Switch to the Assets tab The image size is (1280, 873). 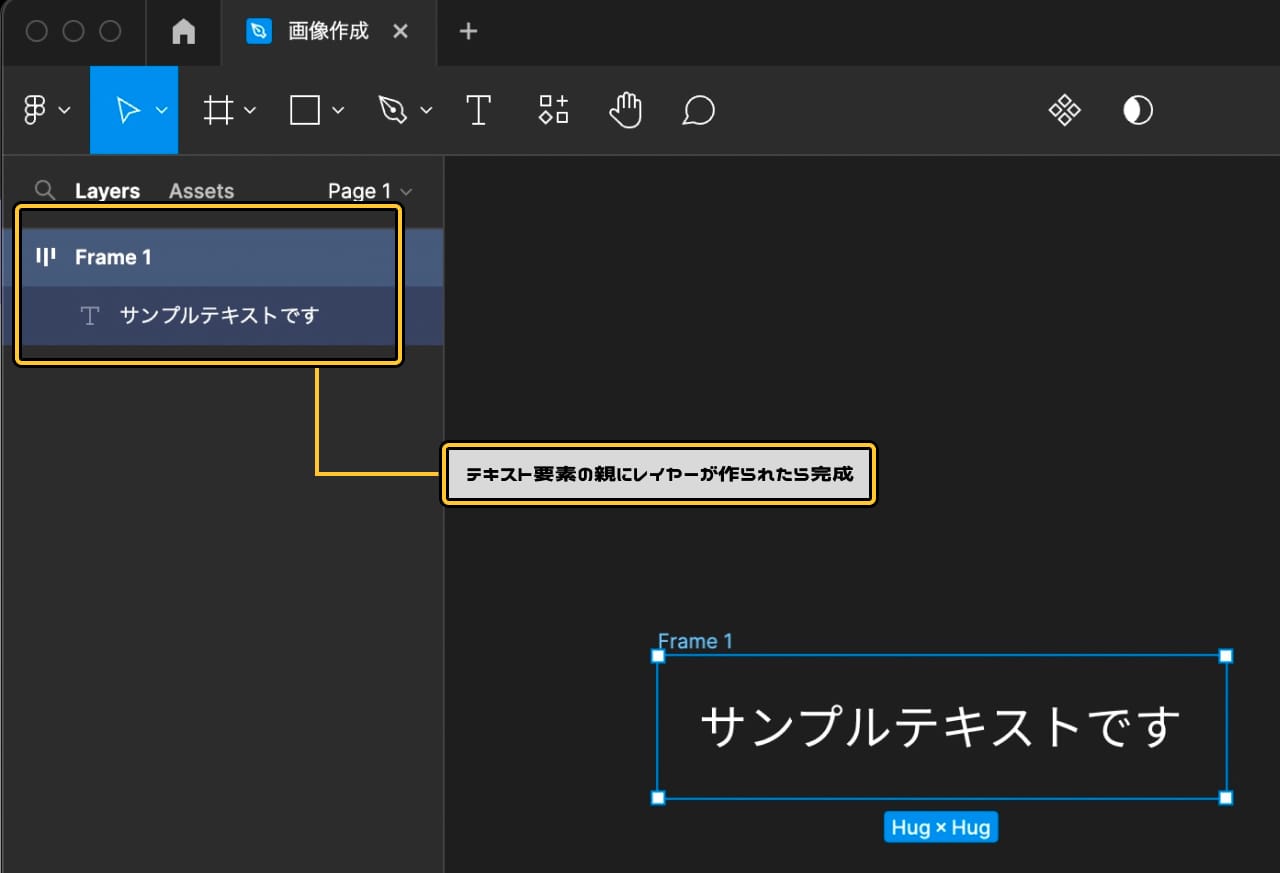pos(201,191)
